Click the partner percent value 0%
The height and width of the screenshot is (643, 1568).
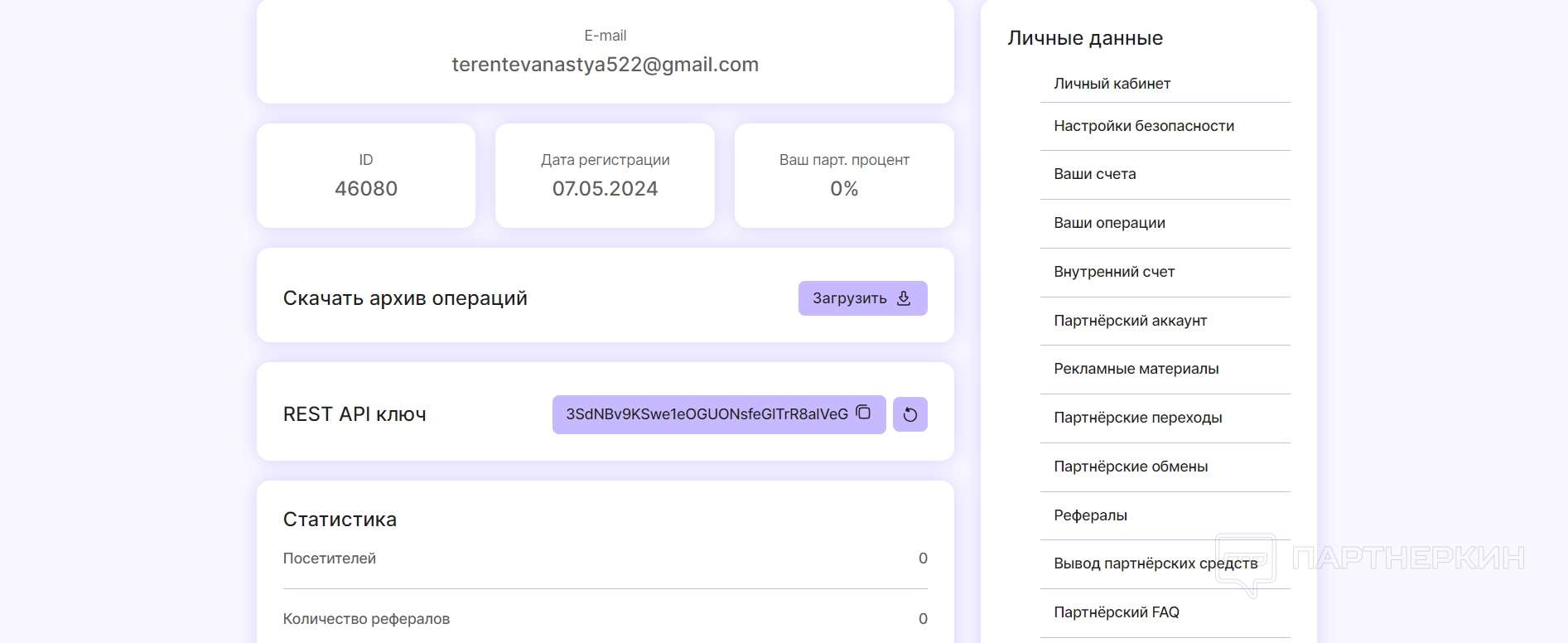point(844,189)
